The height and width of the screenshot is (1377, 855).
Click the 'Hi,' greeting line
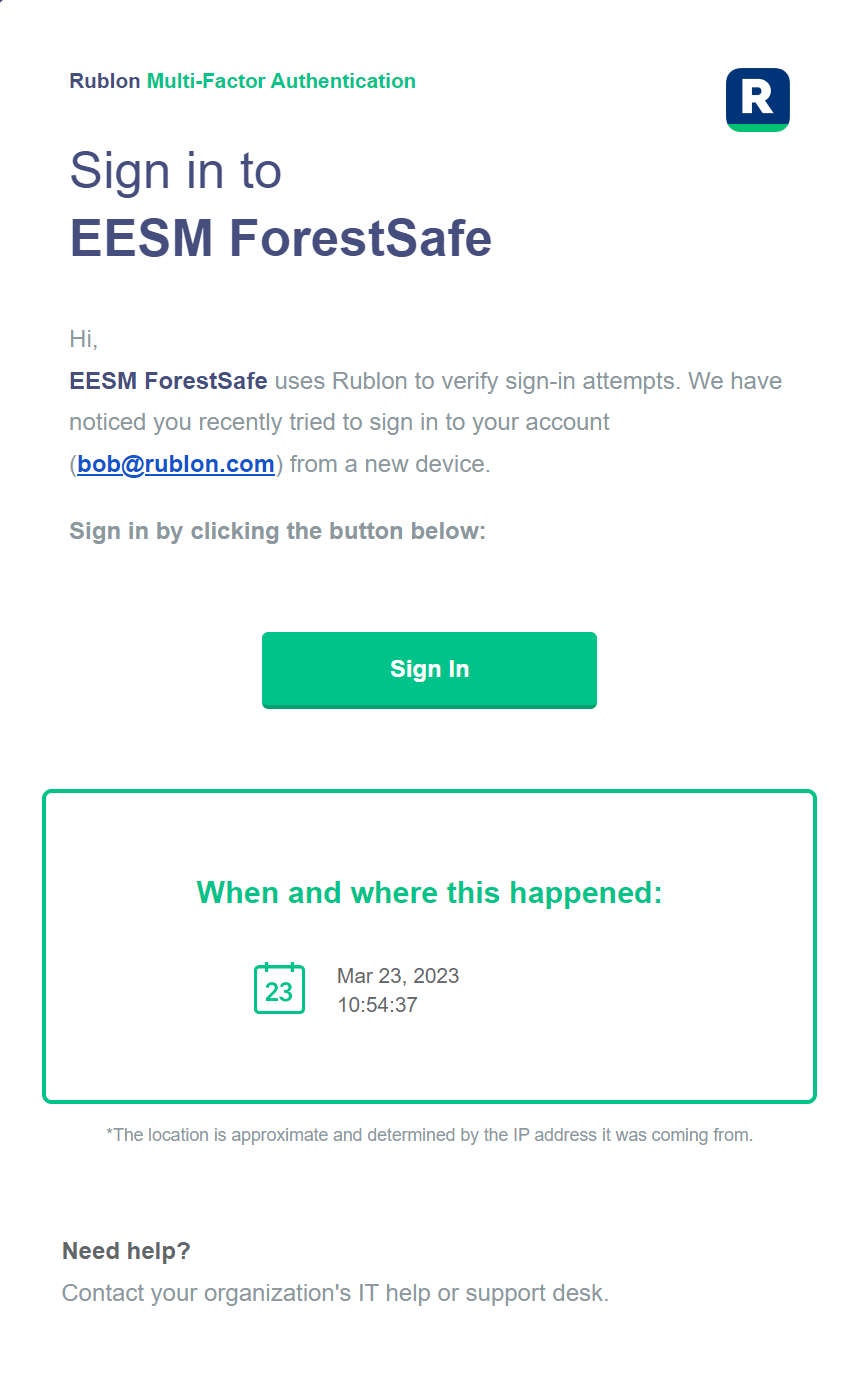click(84, 339)
